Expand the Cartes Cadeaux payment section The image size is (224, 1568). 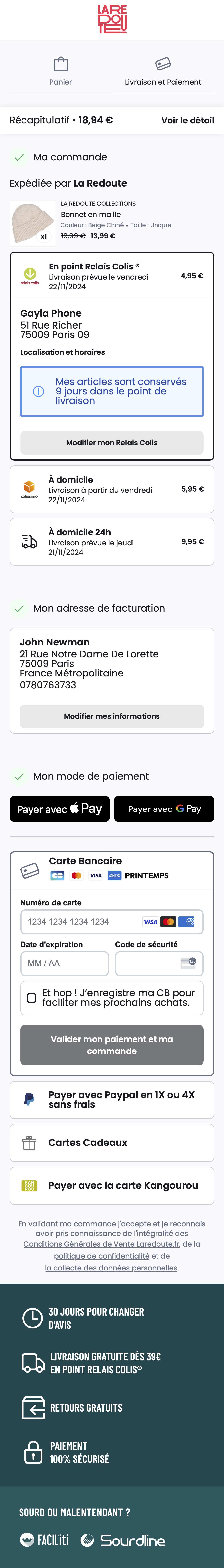[x=112, y=1143]
